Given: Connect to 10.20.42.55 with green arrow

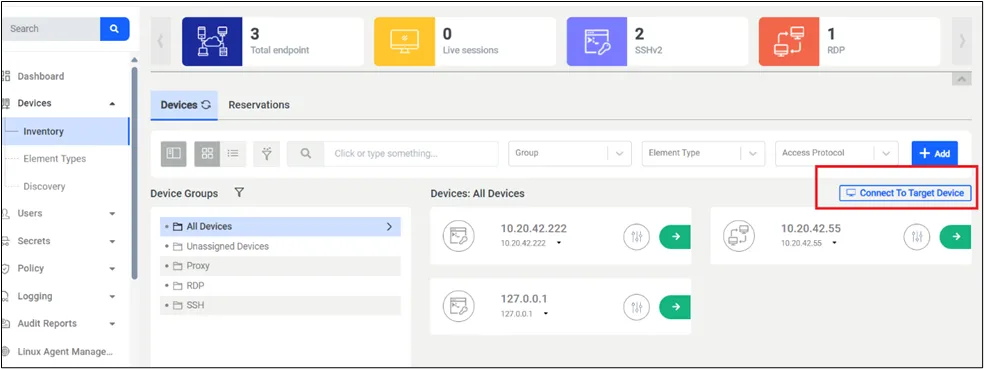Looking at the screenshot, I should coord(955,237).
